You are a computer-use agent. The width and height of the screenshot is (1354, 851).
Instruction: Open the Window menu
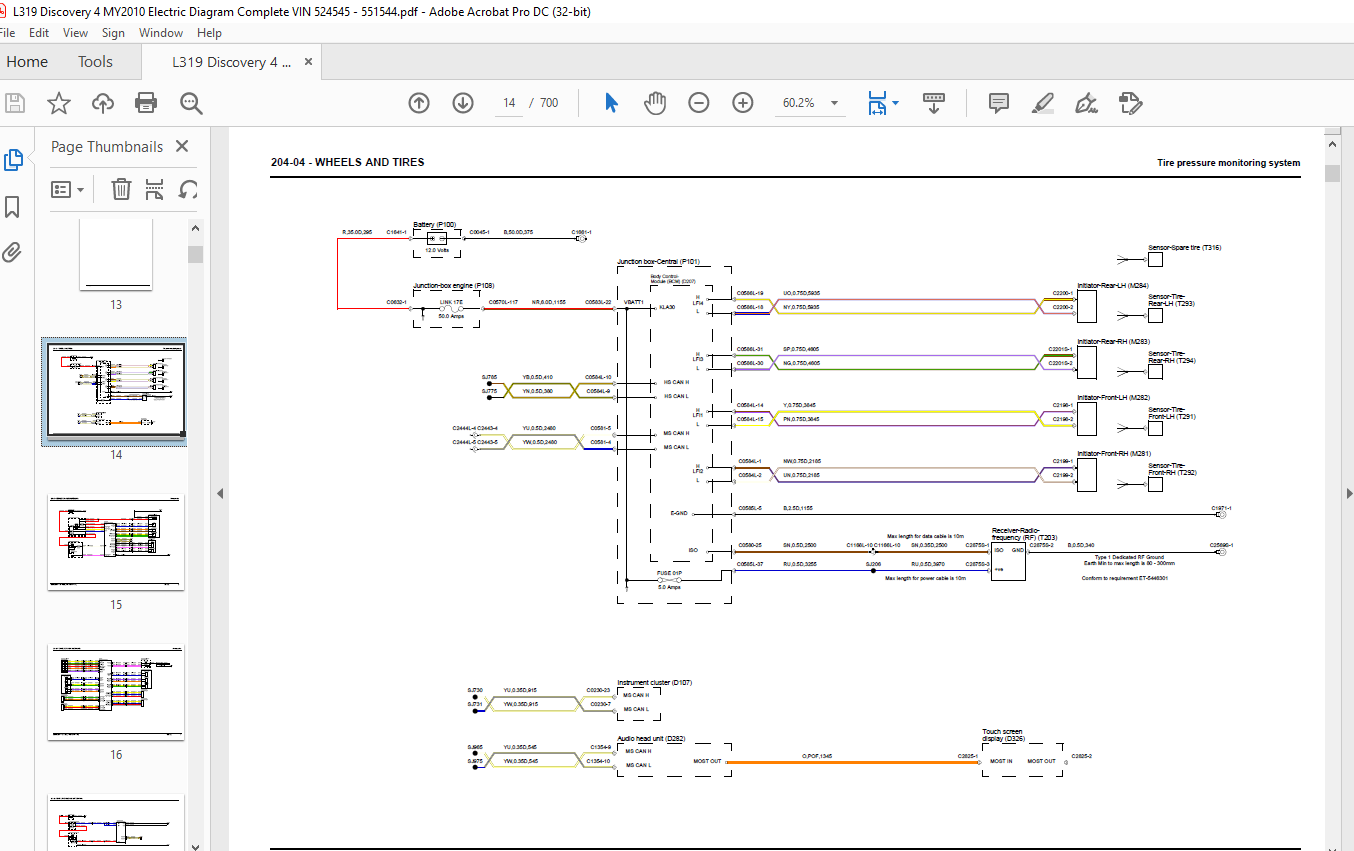(161, 32)
